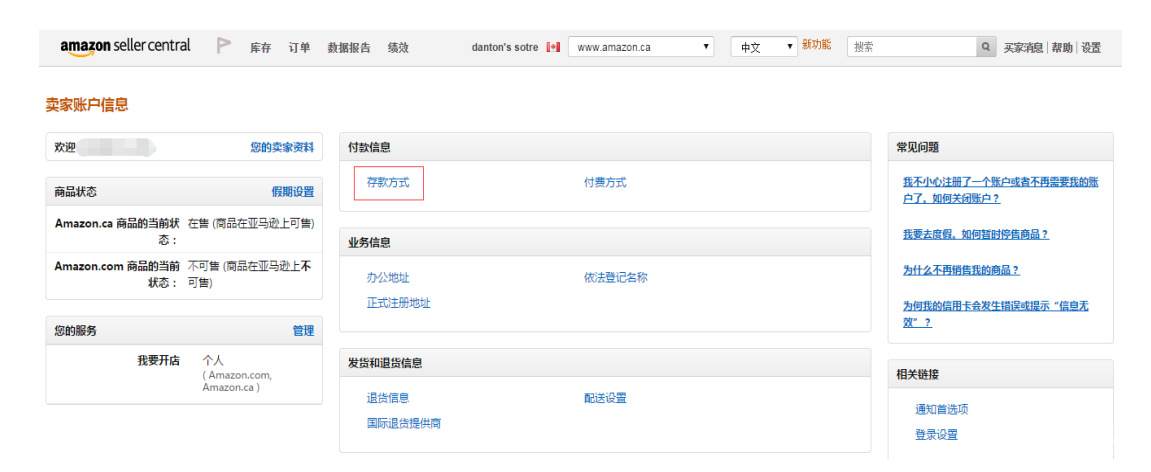Open 存款方式 under 付款信息
This screenshot has height=472, width=1151.
click(x=388, y=183)
